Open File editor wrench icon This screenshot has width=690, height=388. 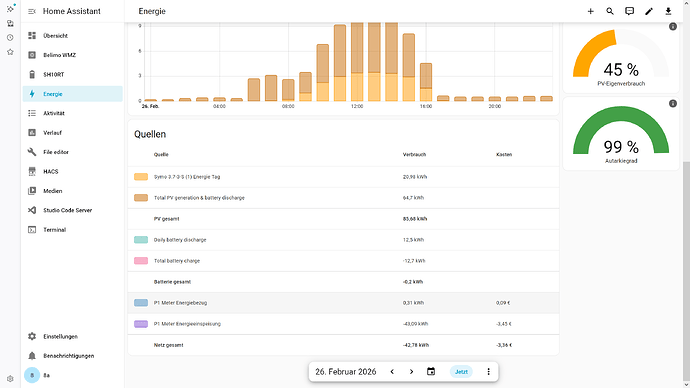(x=32, y=152)
